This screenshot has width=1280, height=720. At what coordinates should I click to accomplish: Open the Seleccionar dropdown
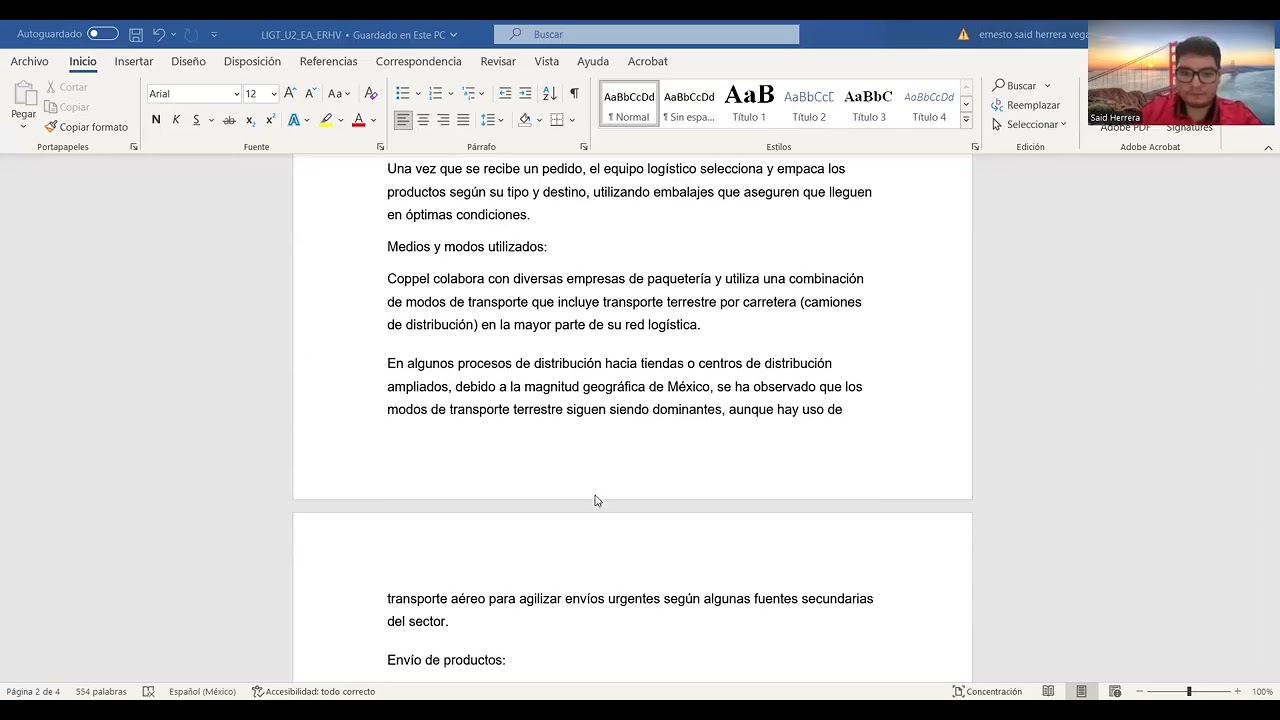click(1030, 124)
